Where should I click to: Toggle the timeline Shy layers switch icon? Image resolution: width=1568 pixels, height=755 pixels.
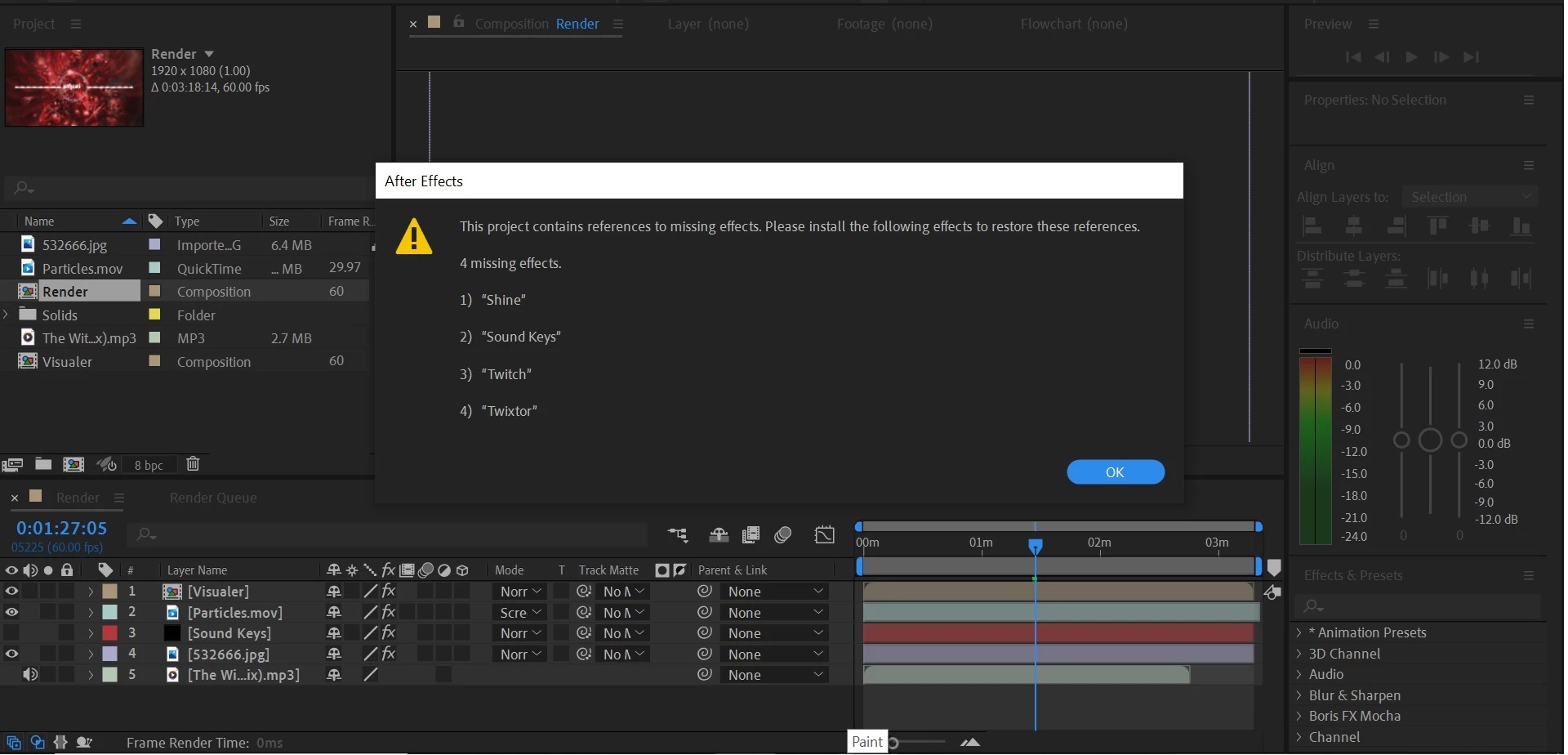719,534
